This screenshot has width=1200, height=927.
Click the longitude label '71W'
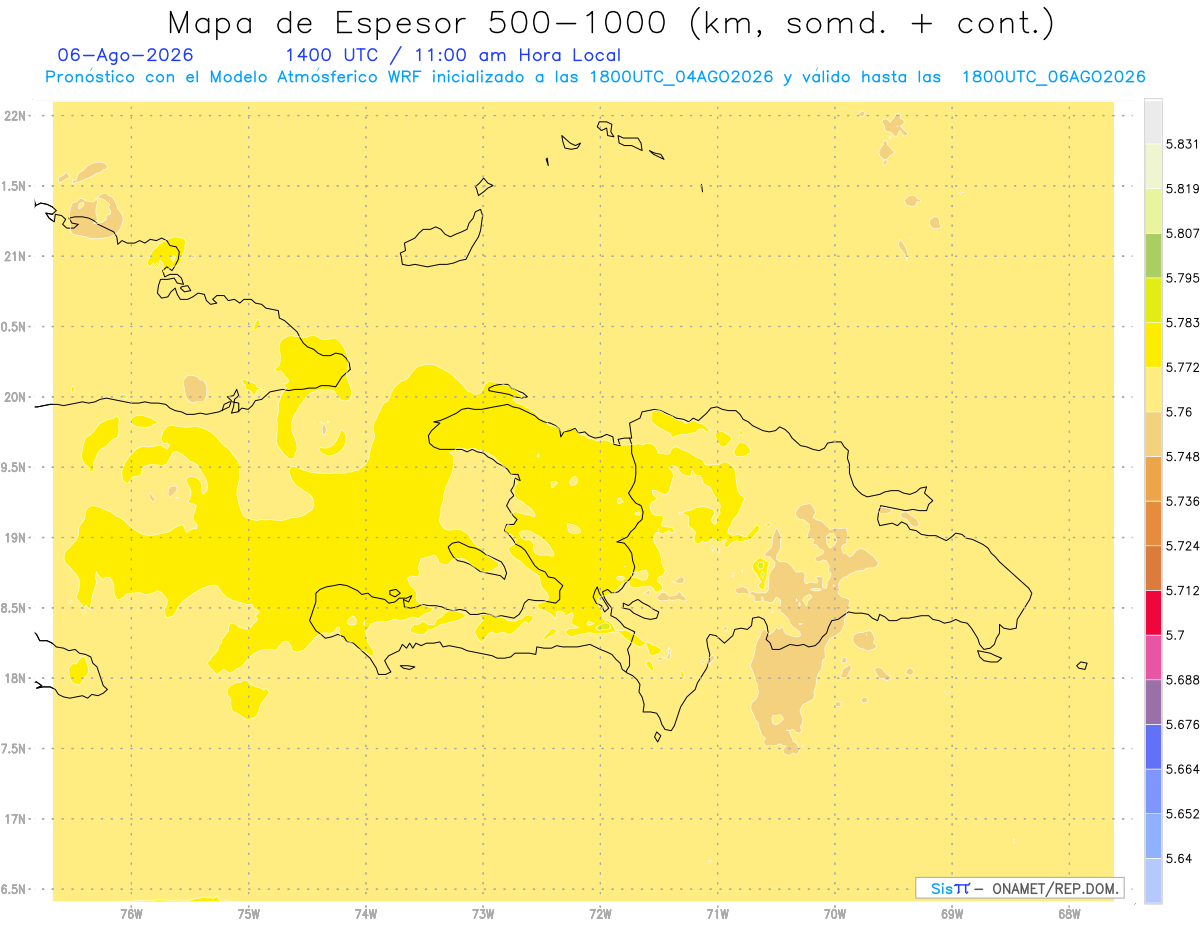point(717,914)
